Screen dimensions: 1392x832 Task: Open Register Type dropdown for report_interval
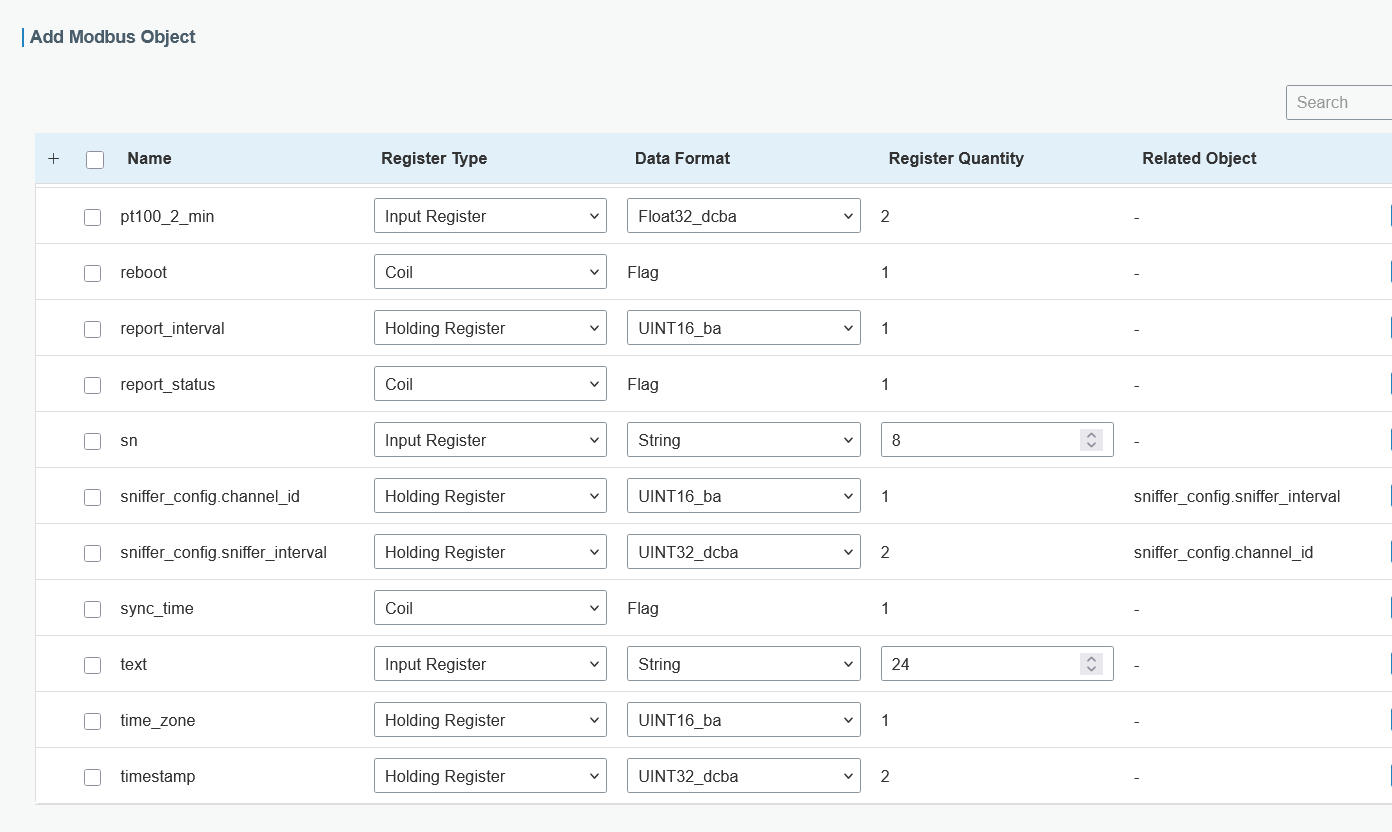pos(490,328)
